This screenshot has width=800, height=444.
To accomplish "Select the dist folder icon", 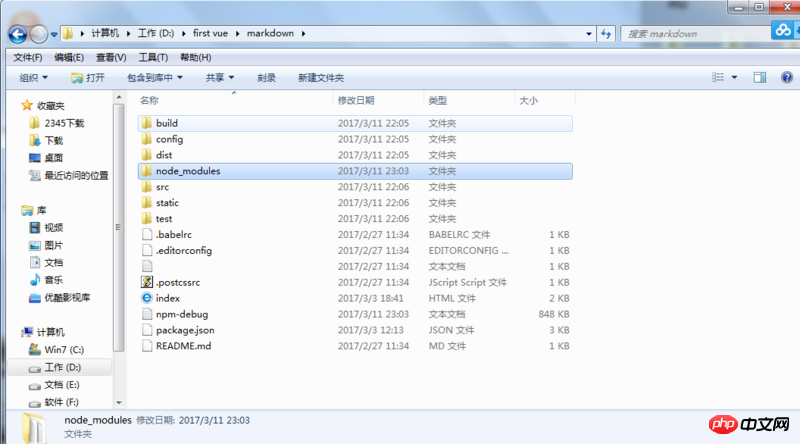I will (146, 155).
